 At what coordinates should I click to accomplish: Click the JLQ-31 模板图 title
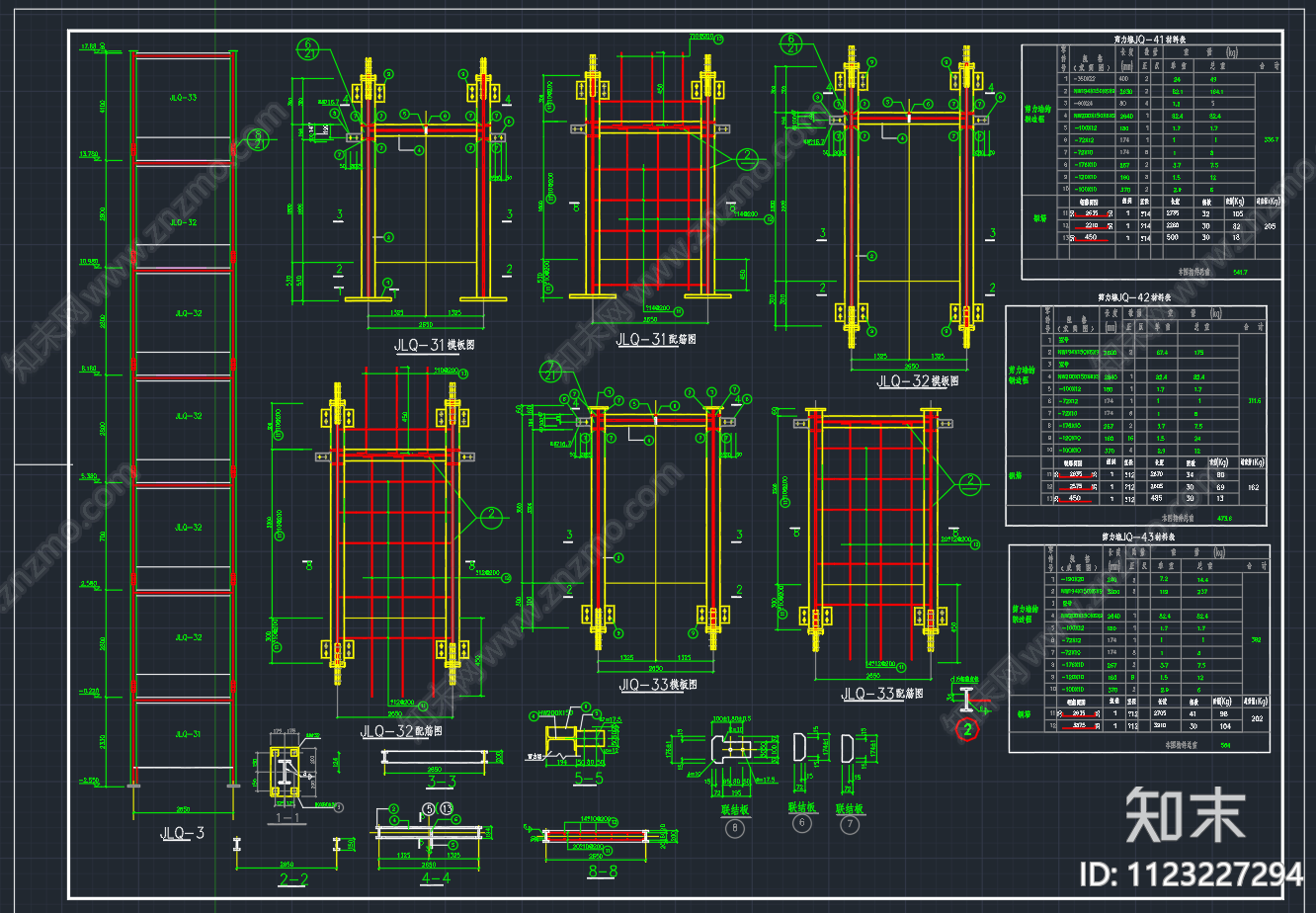click(433, 345)
